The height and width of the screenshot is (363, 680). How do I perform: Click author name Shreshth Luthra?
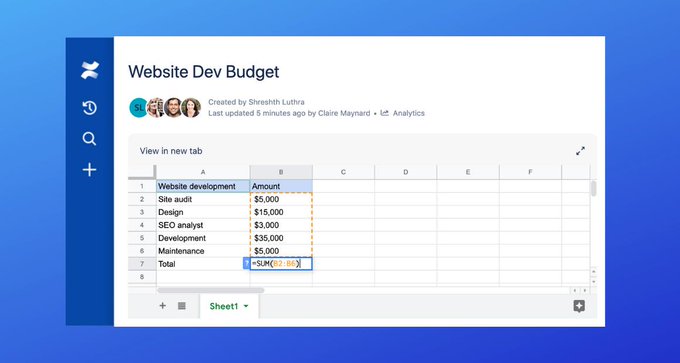pos(276,102)
